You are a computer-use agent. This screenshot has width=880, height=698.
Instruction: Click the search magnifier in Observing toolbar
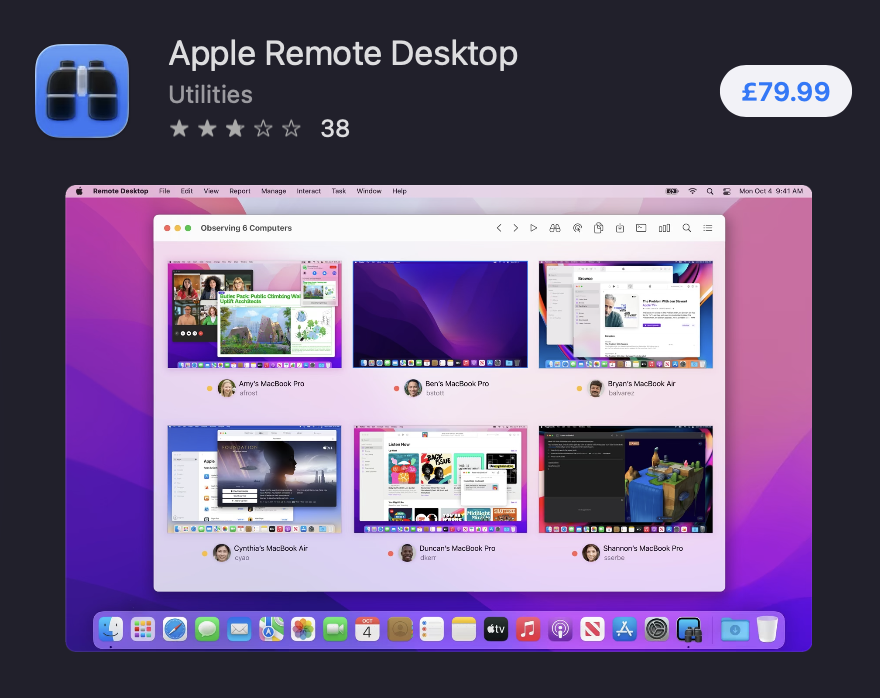tap(686, 228)
